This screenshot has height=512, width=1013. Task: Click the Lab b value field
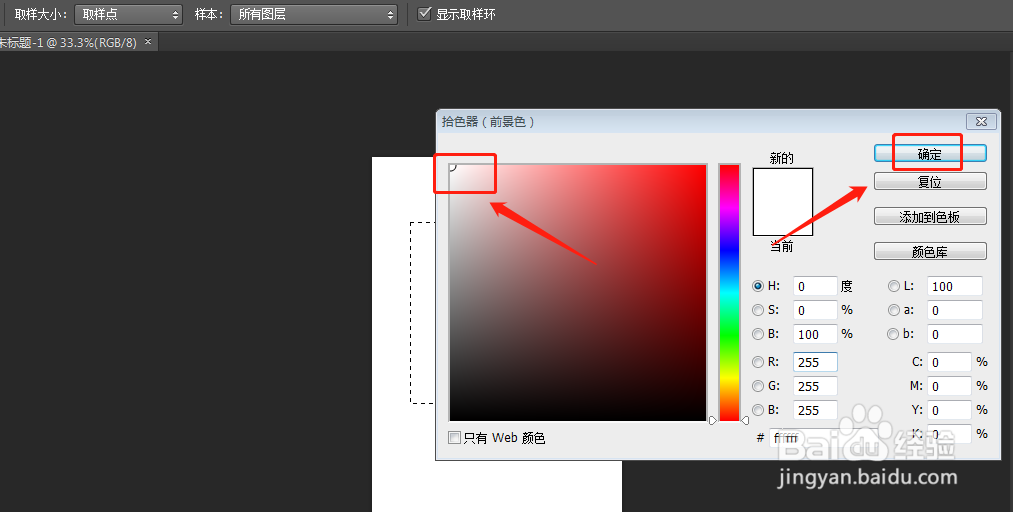click(955, 334)
